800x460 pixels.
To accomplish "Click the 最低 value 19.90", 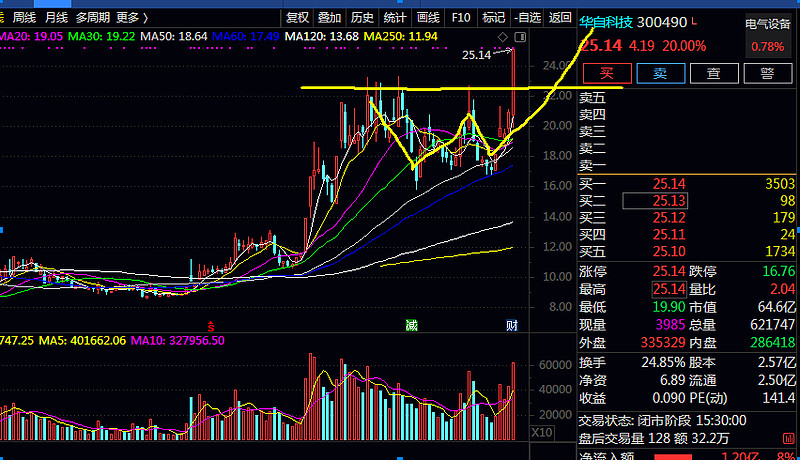I will click(669, 307).
